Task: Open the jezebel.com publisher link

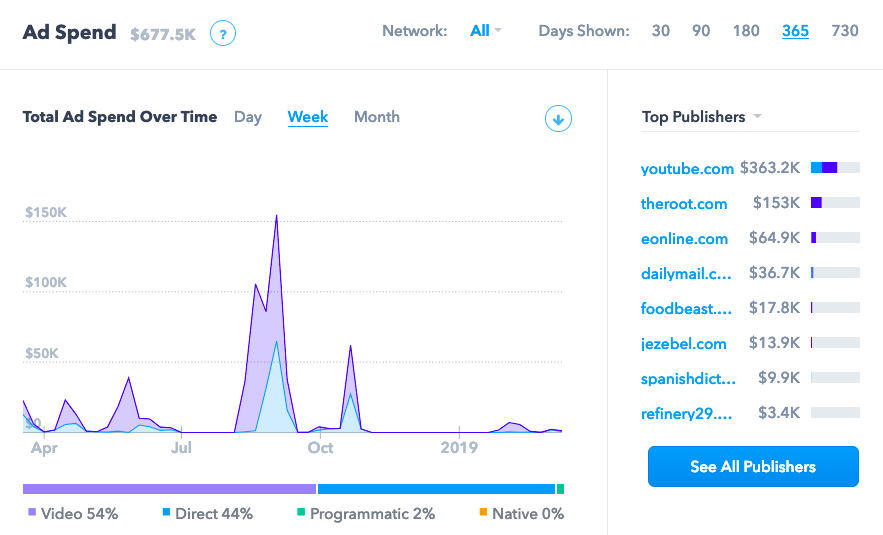Action: (x=684, y=344)
